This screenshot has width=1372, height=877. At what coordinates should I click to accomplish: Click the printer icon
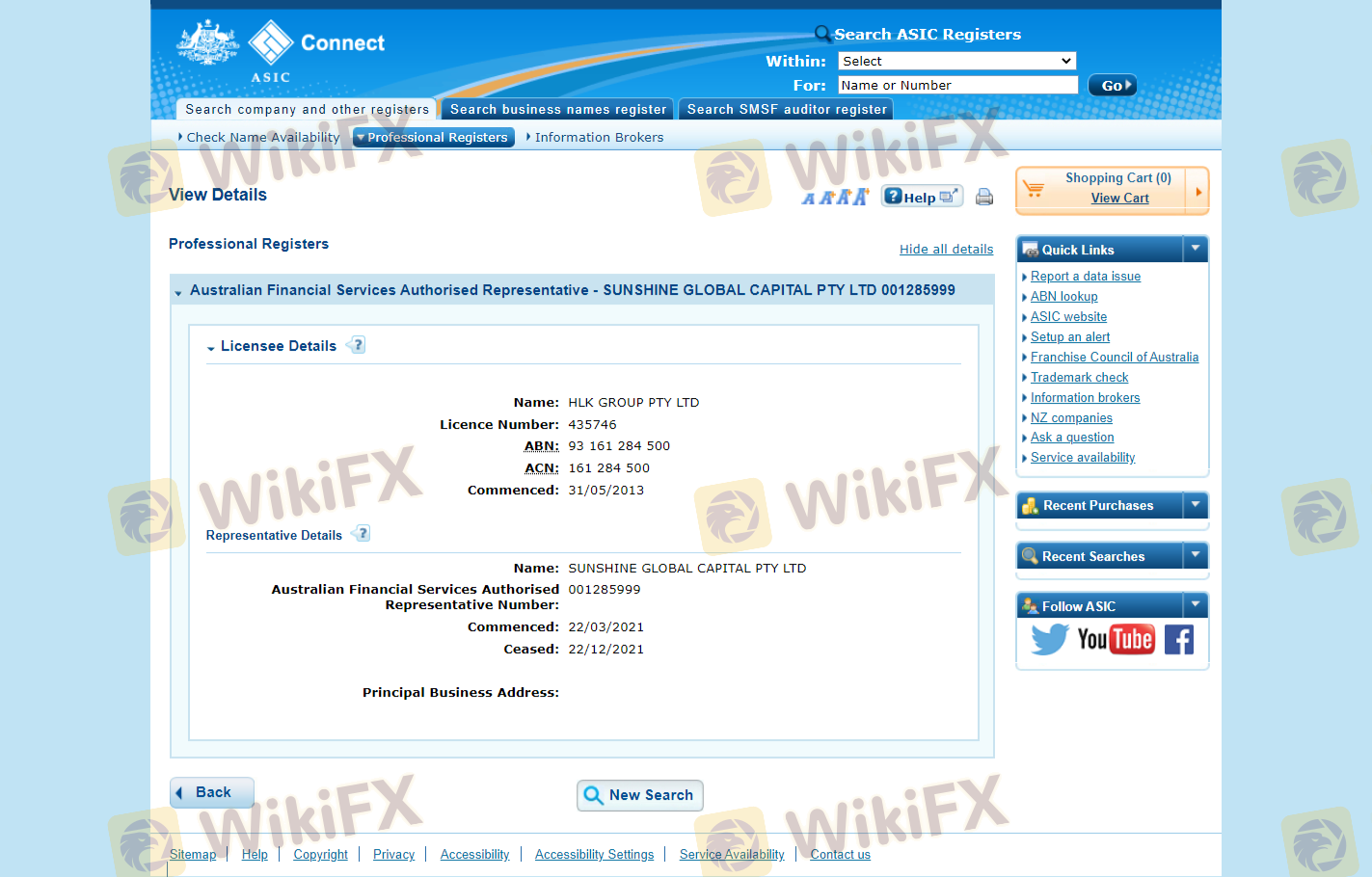click(983, 197)
